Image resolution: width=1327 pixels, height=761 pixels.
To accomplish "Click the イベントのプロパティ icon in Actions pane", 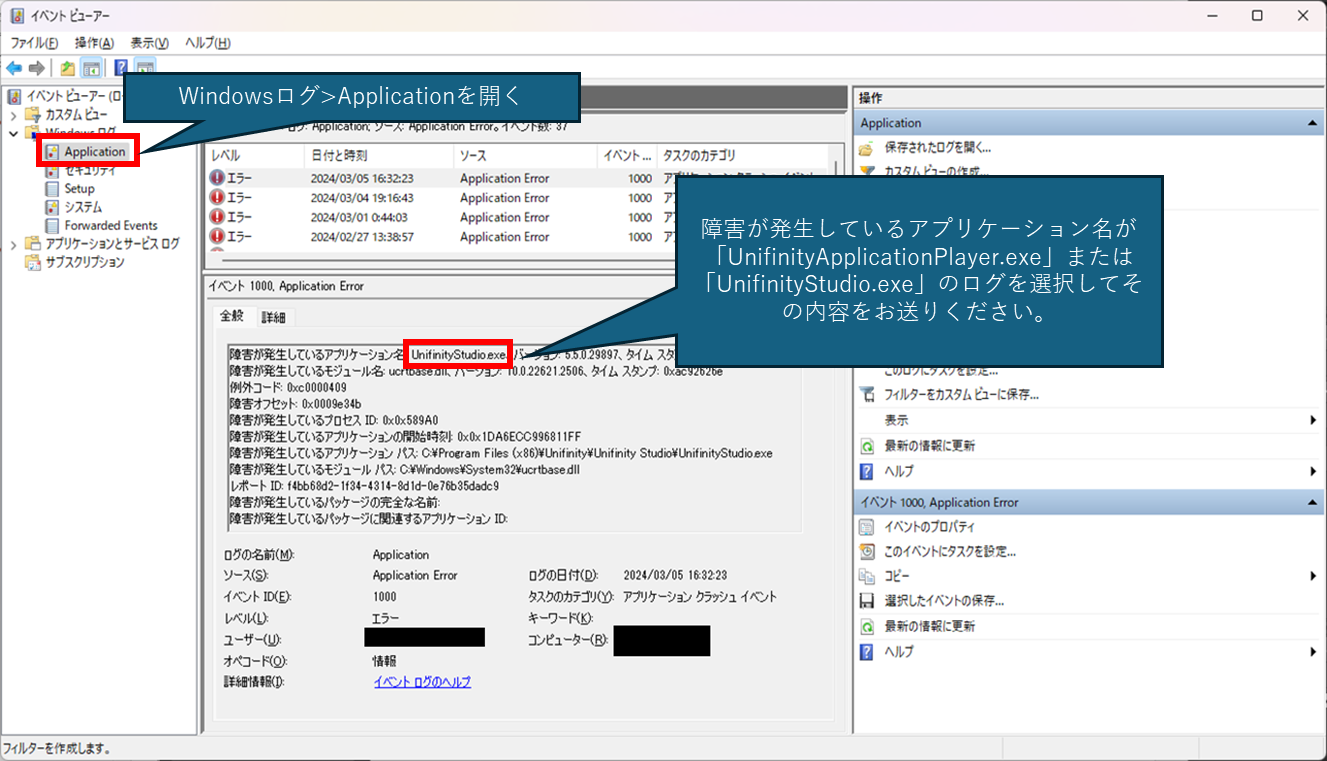I will click(867, 527).
